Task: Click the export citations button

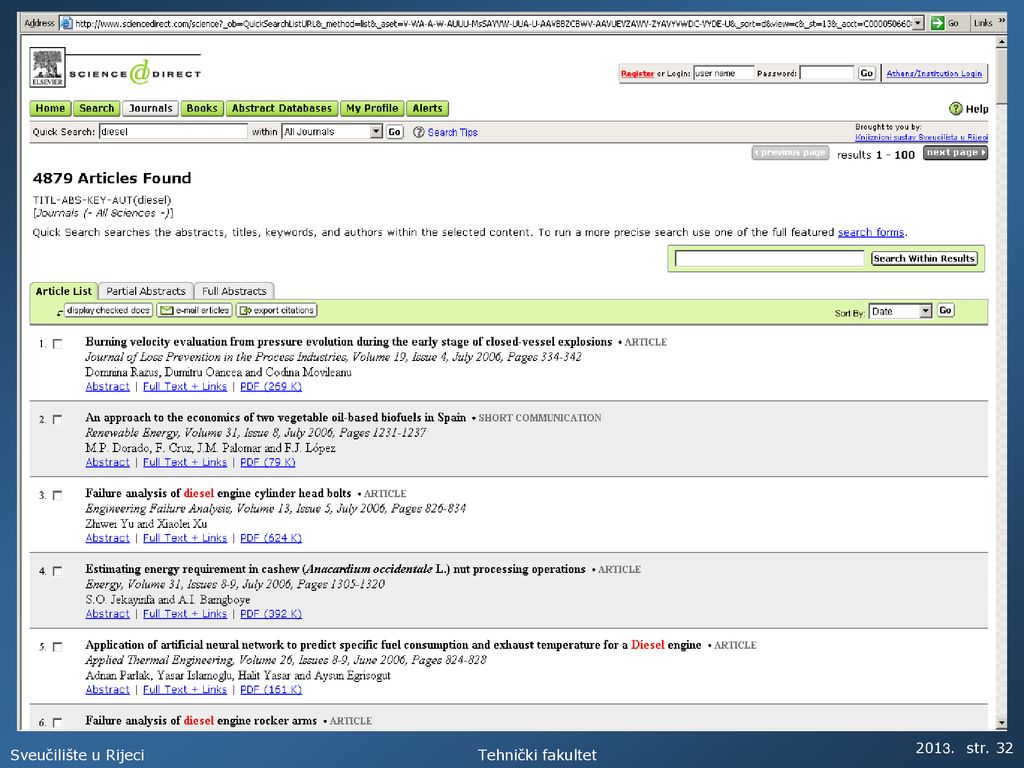Action: [277, 310]
